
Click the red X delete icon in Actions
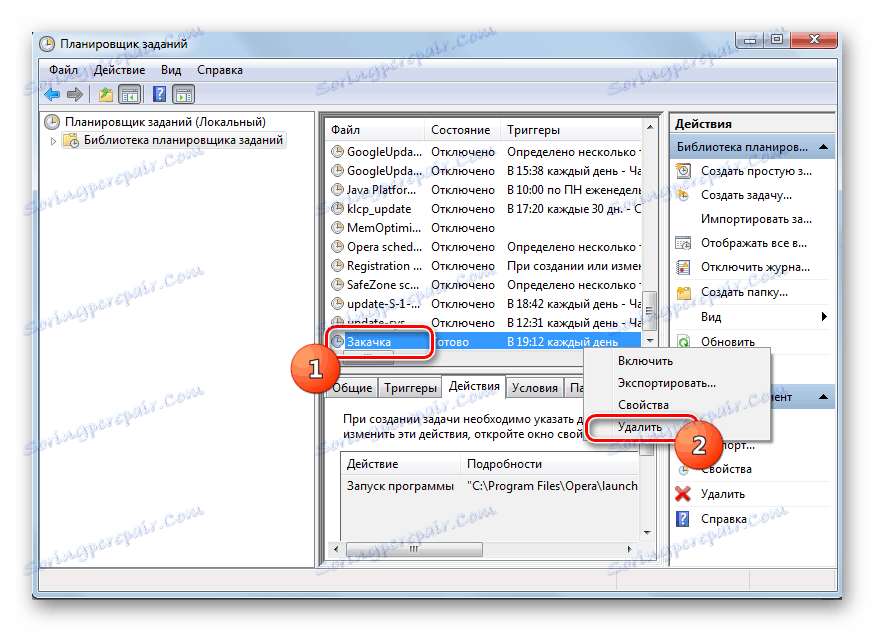(683, 494)
